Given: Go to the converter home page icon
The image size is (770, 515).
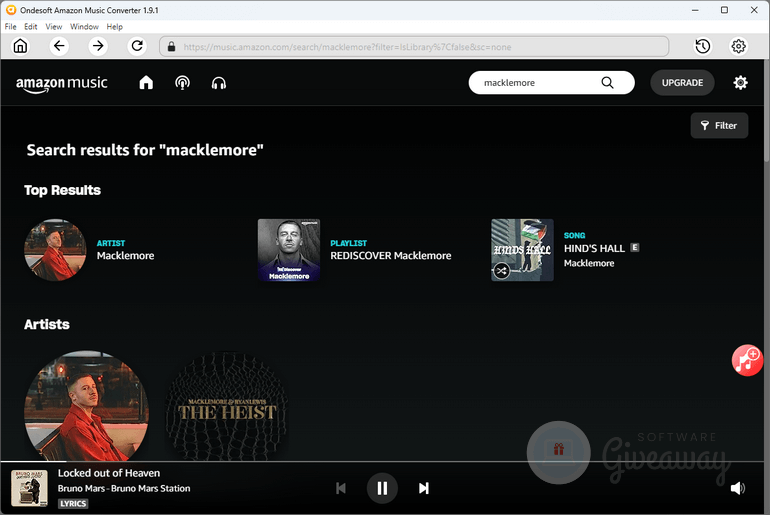Looking at the screenshot, I should (x=20, y=46).
